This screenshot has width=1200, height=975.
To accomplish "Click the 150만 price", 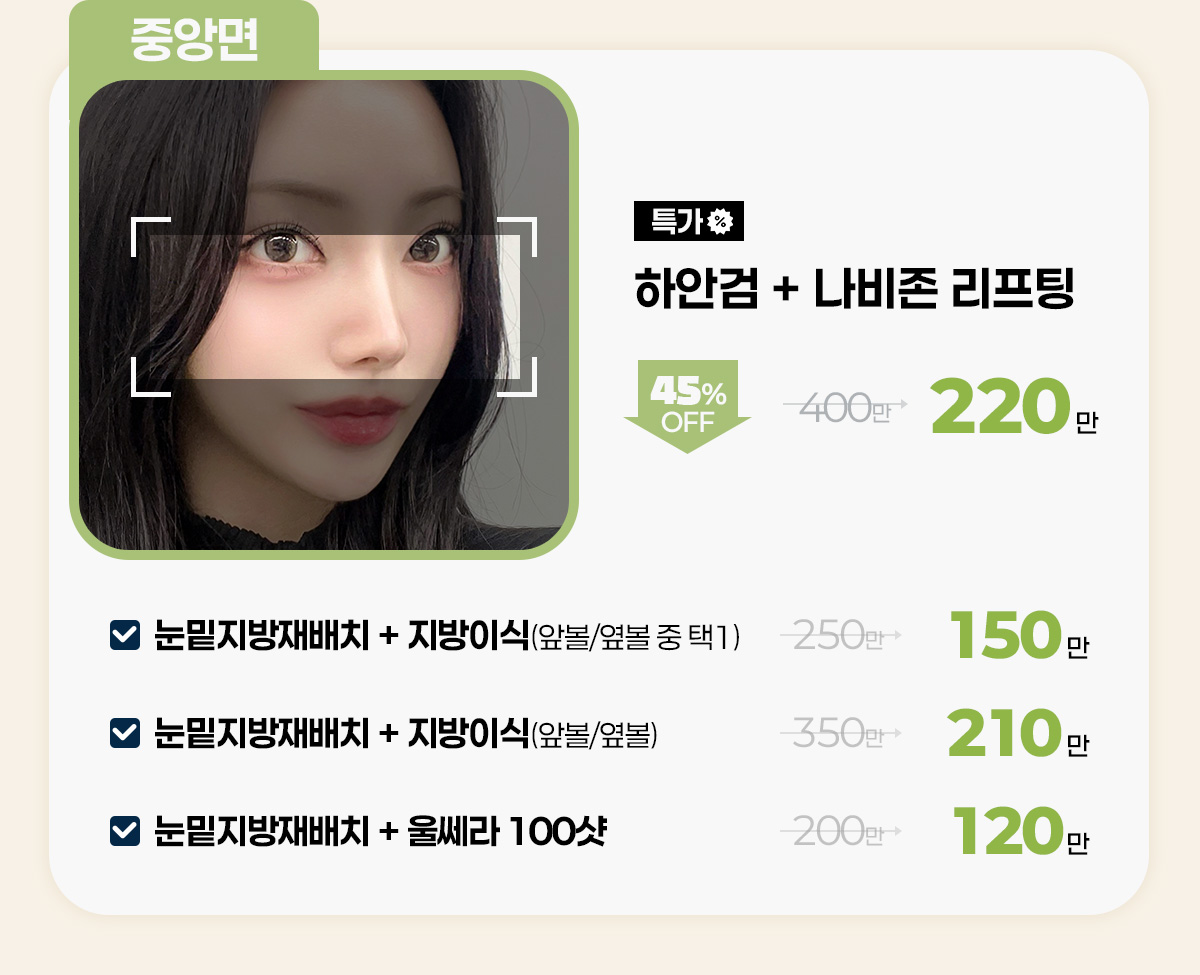I will click(1017, 636).
